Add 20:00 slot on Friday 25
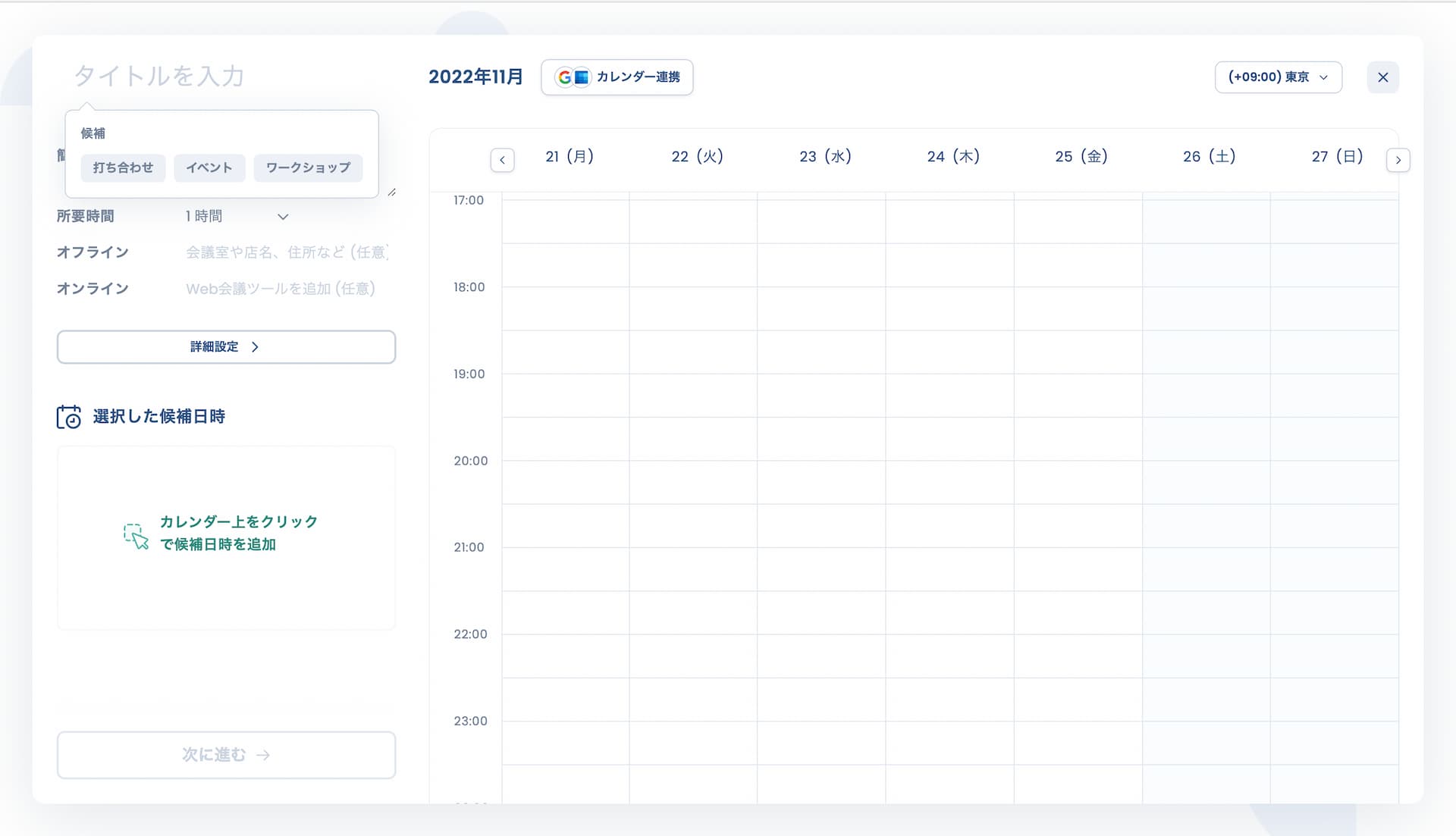This screenshot has width=1456, height=836. 1078,482
